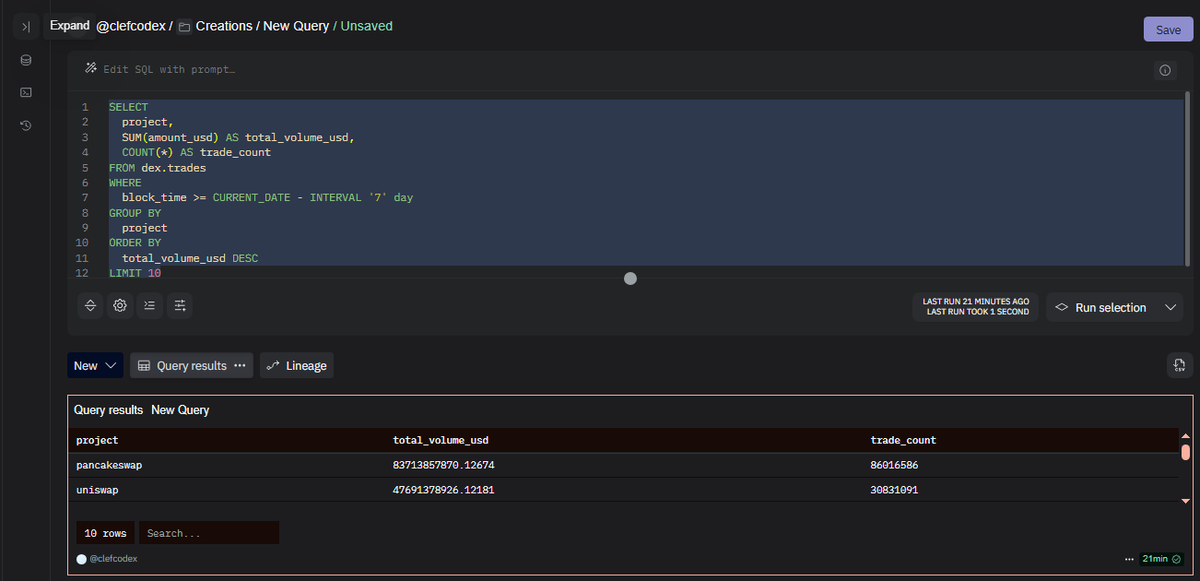The height and width of the screenshot is (581, 1200).
Task: Open the terminal console sidebar icon
Action: pyautogui.click(x=26, y=92)
